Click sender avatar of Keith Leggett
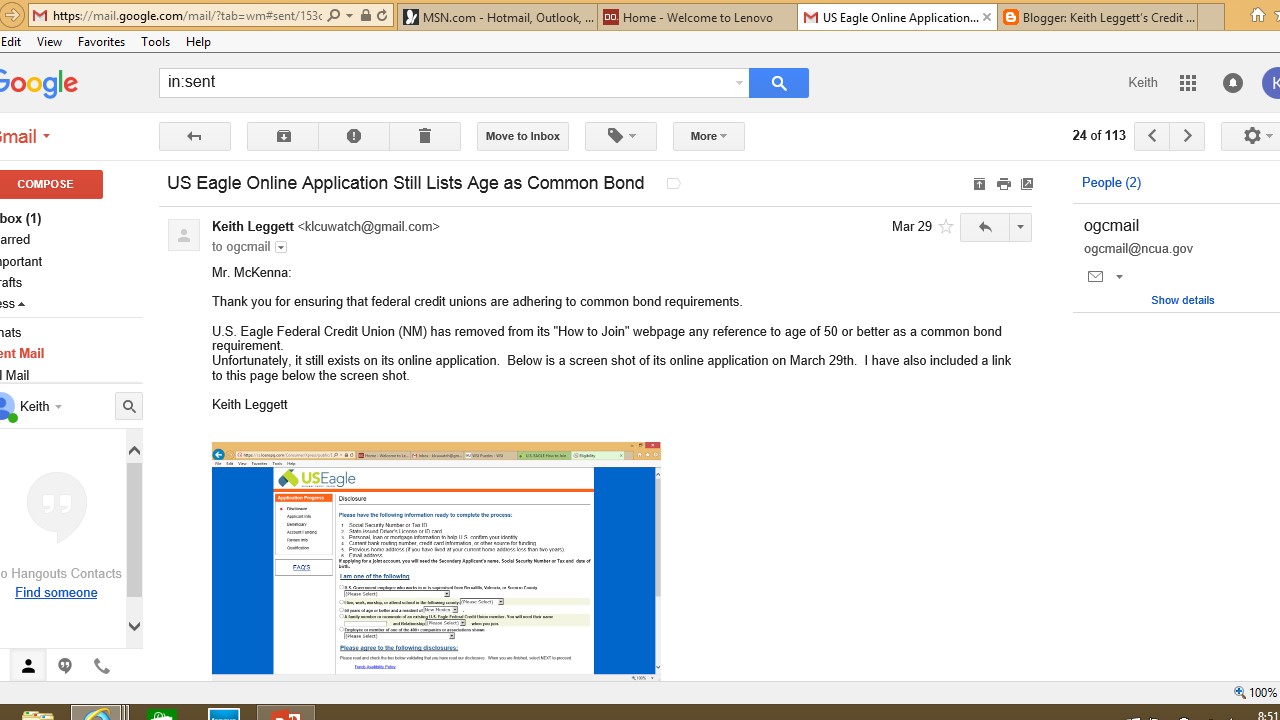Image resolution: width=1280 pixels, height=720 pixels. tap(184, 235)
